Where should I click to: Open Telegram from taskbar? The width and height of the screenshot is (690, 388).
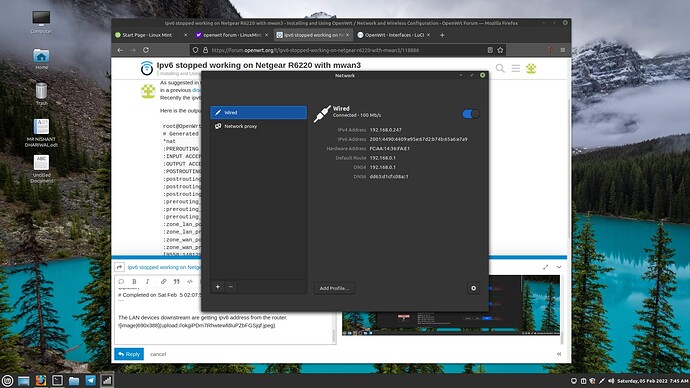tap(91, 381)
